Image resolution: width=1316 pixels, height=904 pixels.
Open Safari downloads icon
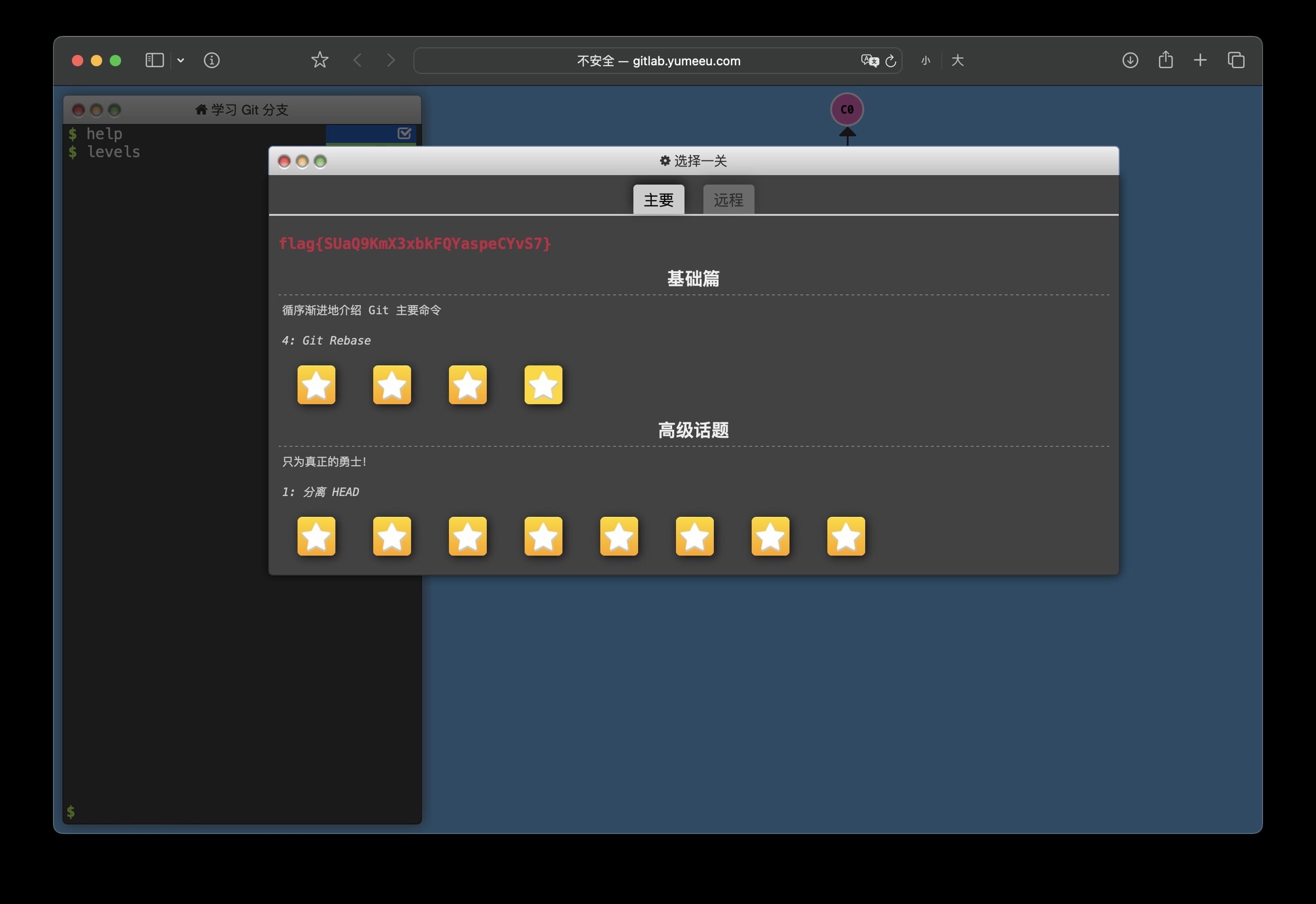[x=1130, y=60]
